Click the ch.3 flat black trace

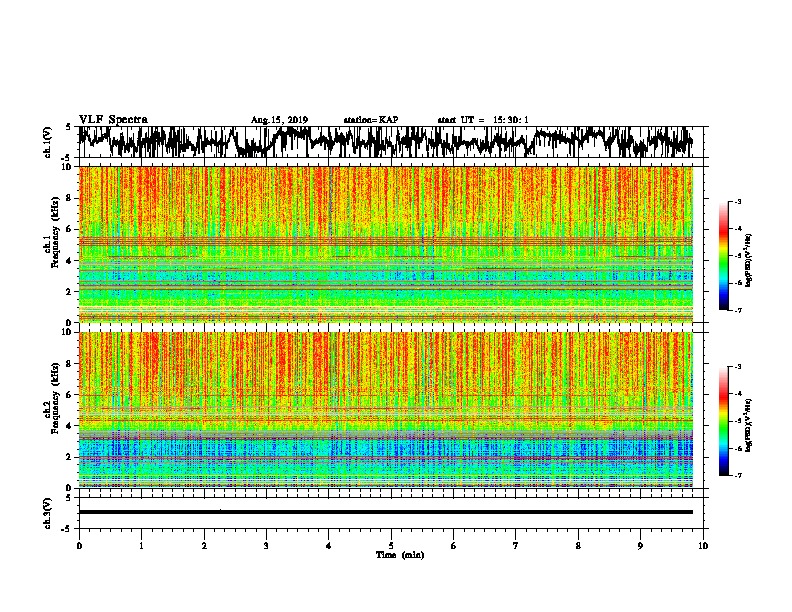pyautogui.click(x=385, y=512)
